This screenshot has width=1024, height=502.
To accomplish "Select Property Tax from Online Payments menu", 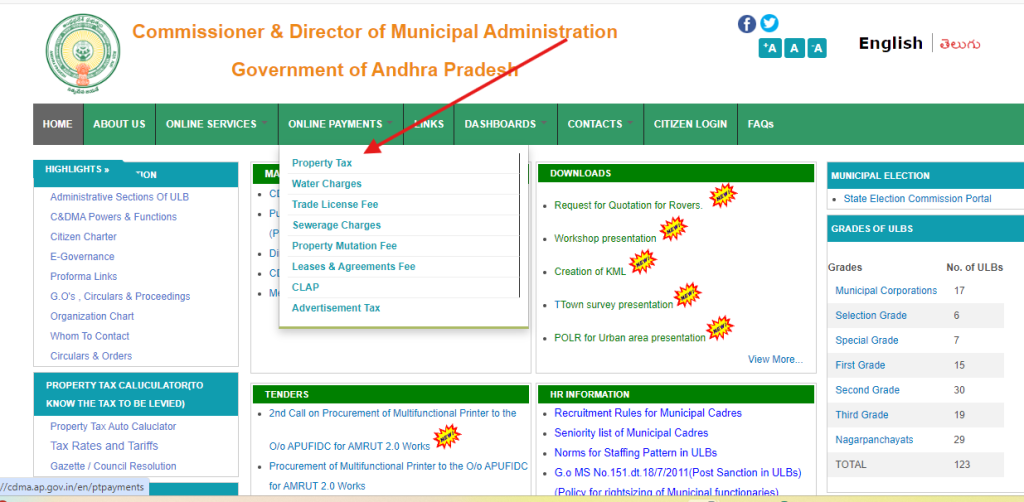I will pyautogui.click(x=322, y=163).
